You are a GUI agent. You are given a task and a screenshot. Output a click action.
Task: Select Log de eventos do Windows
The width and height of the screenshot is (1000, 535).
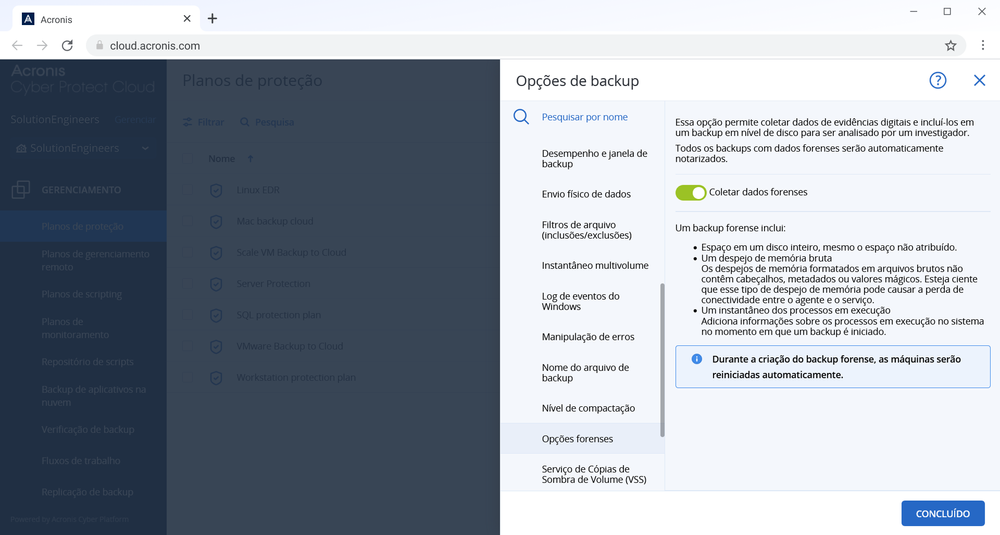tap(580, 301)
